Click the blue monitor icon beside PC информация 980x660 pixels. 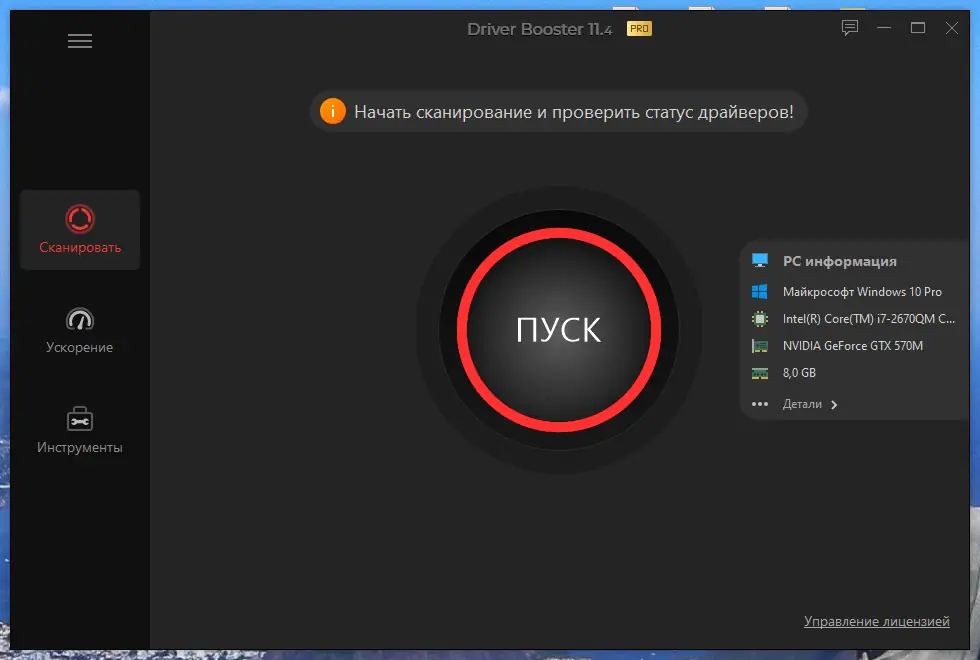(x=760, y=261)
